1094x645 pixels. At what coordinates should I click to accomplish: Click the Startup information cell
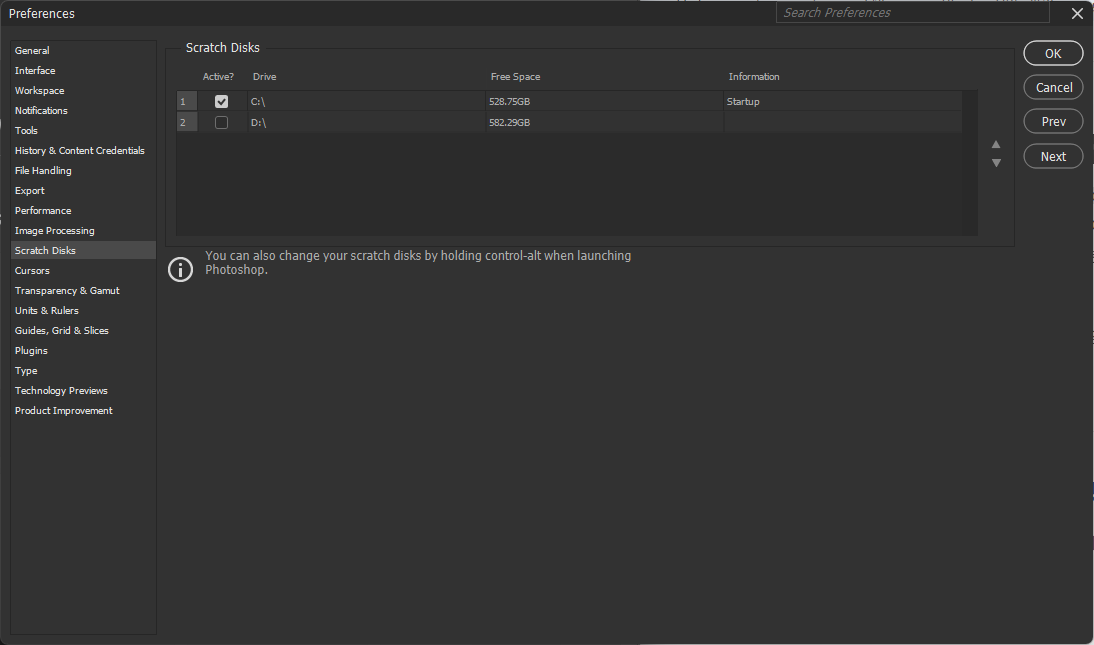click(843, 102)
